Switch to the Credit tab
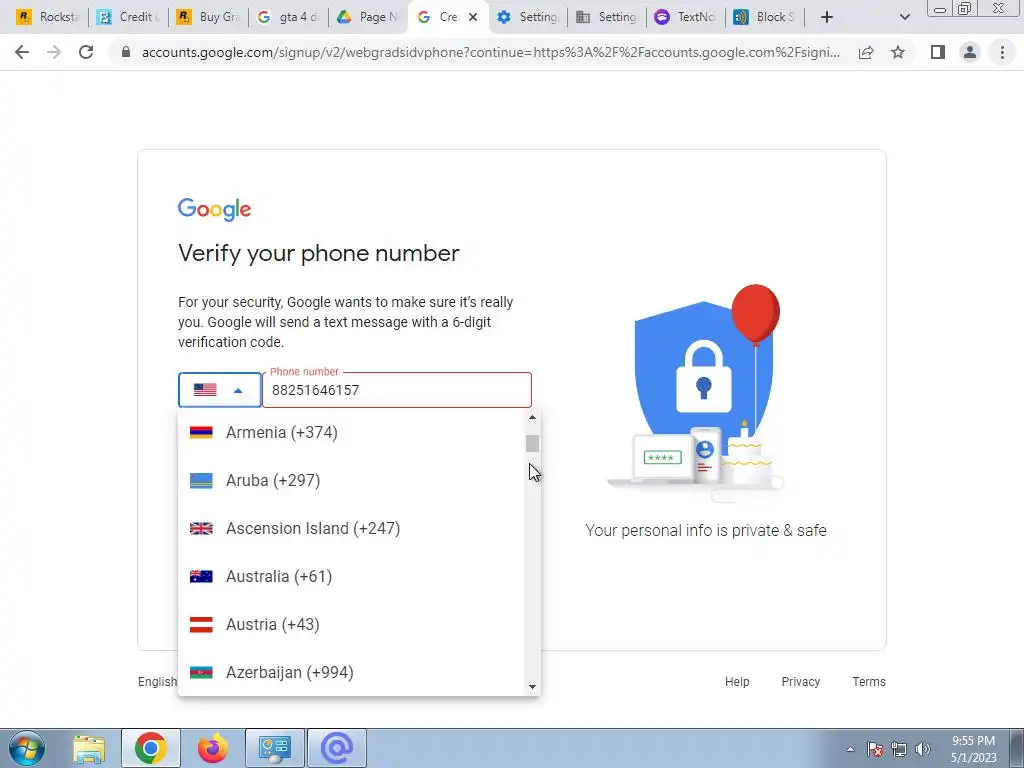The height and width of the screenshot is (768, 1024). (x=129, y=17)
